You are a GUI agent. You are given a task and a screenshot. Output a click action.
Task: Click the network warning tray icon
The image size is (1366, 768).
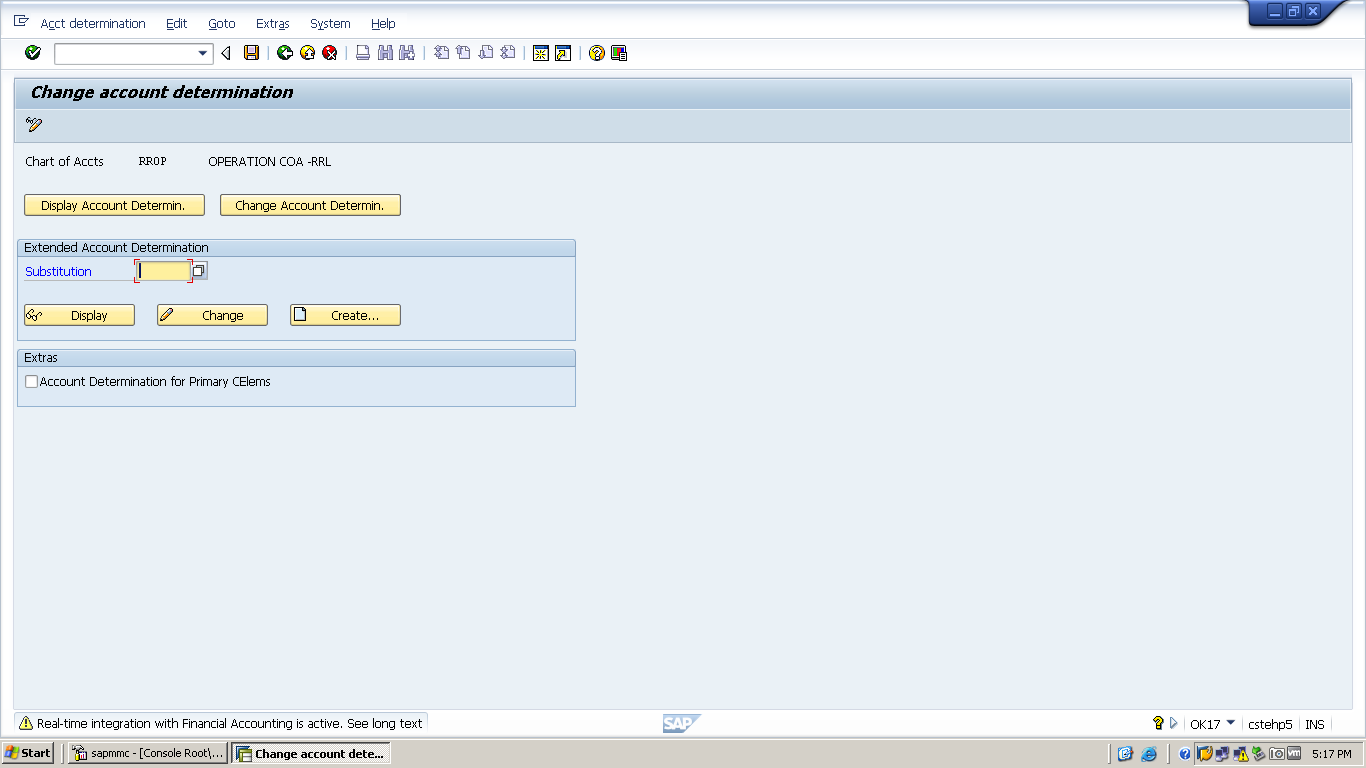(1241, 754)
